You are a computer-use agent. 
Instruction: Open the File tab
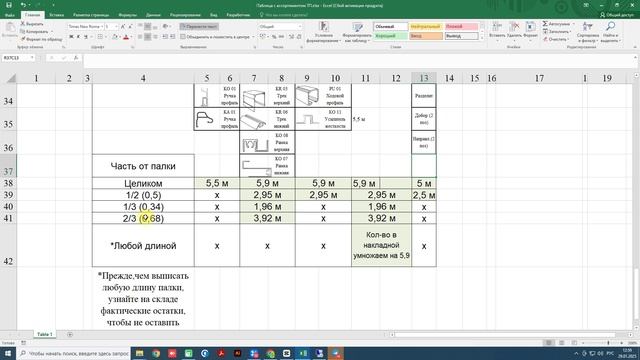(x=9, y=15)
